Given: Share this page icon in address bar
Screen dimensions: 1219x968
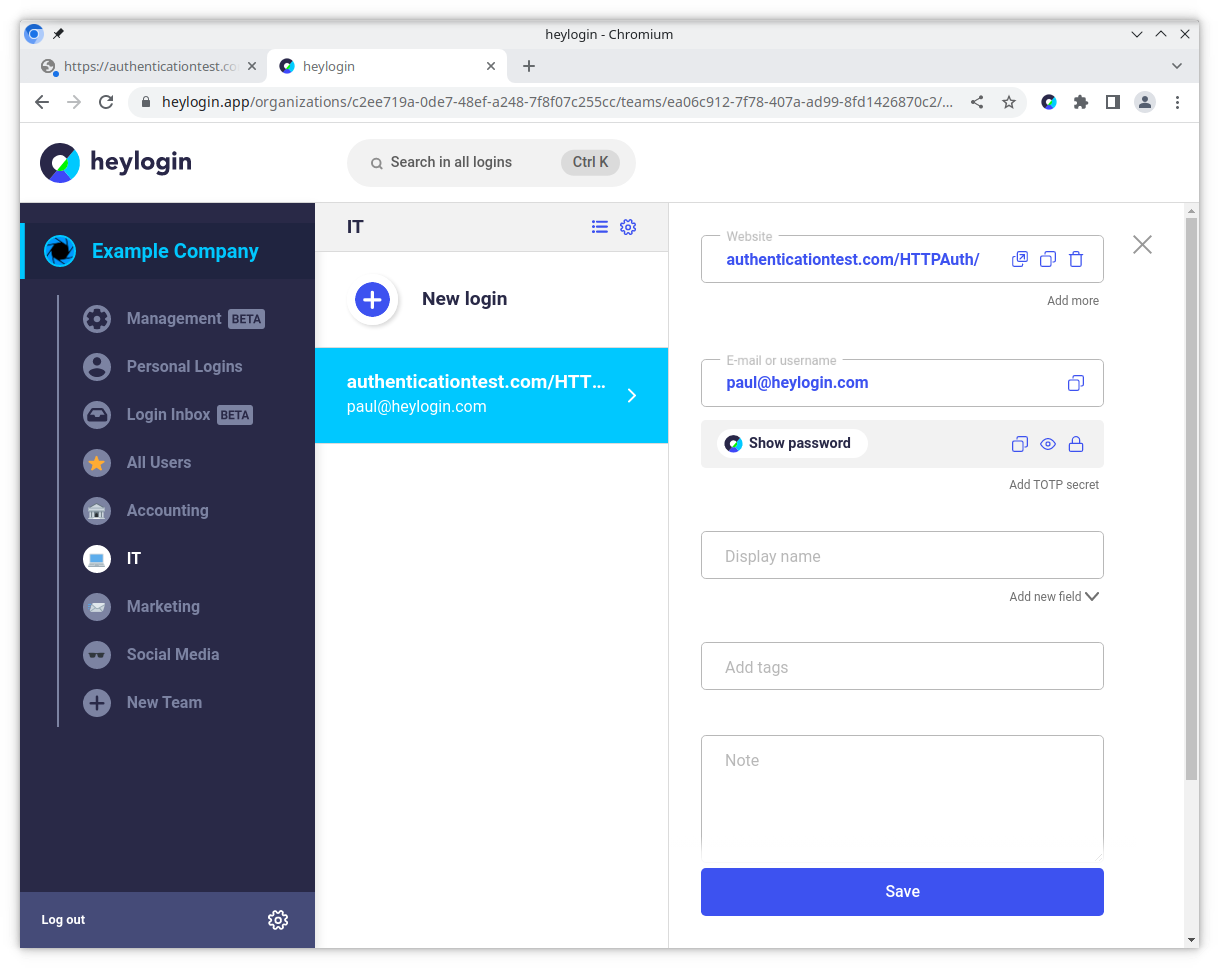Looking at the screenshot, I should (977, 102).
